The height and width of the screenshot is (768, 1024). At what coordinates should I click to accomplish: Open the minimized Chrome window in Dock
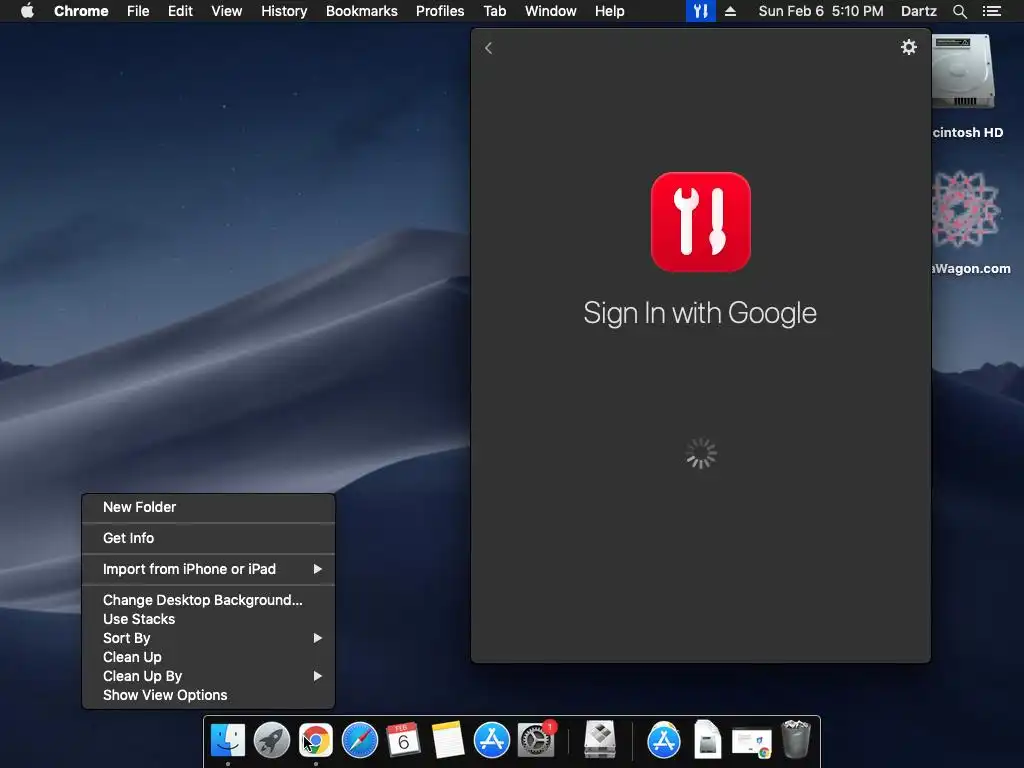752,743
